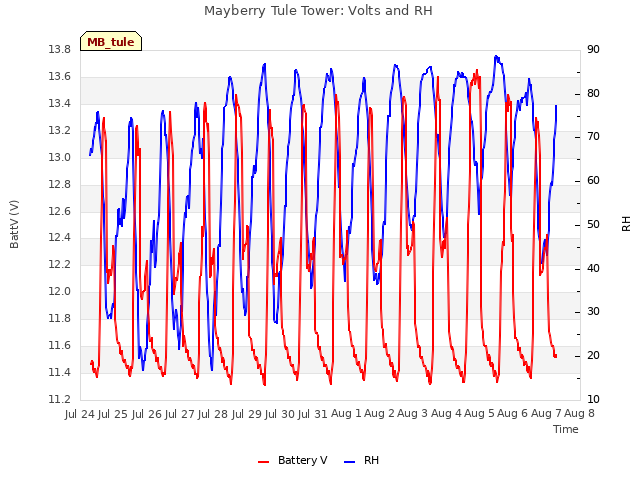Click the 60 value on RH axis
The height and width of the screenshot is (480, 640).
[593, 181]
